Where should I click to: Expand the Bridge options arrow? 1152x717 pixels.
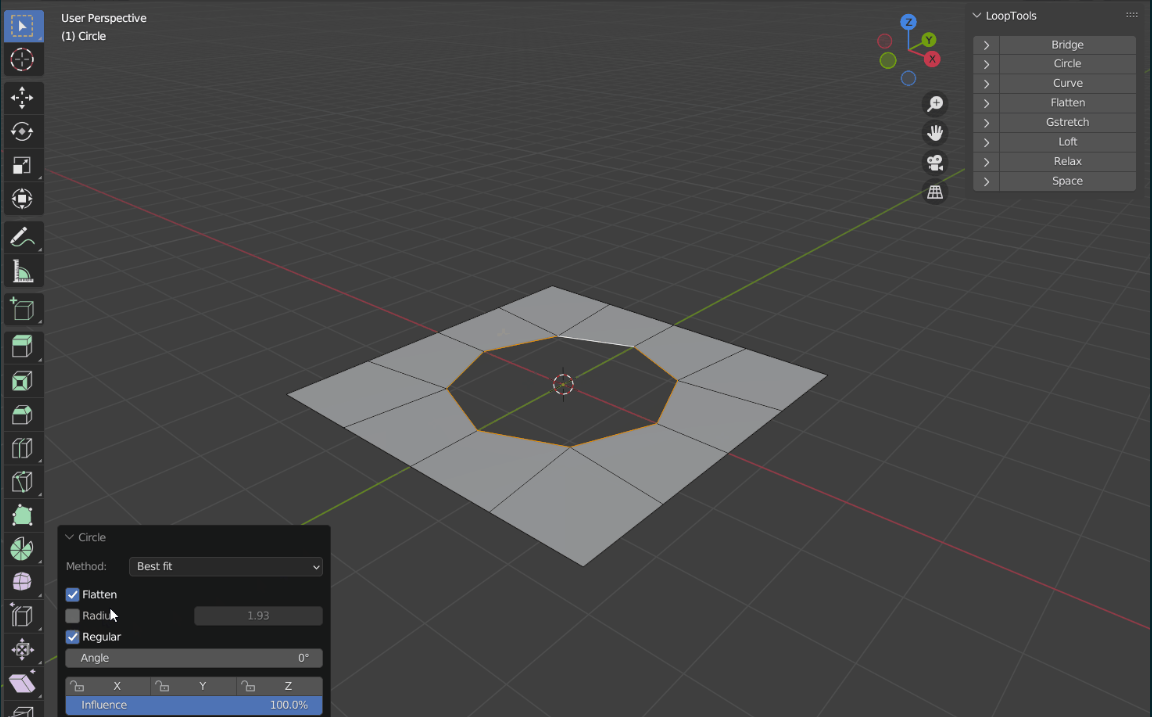(986, 45)
